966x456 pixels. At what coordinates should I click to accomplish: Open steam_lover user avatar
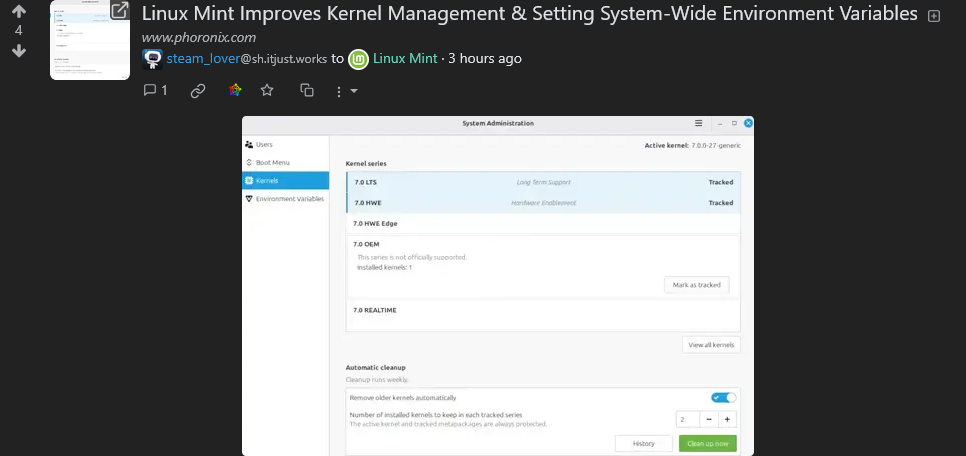click(x=152, y=59)
